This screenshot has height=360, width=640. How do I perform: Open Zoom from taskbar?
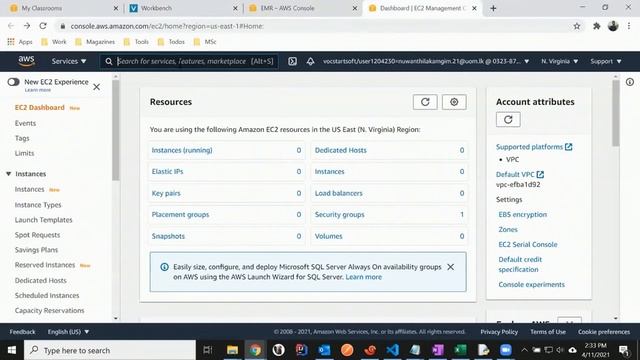(x=506, y=350)
